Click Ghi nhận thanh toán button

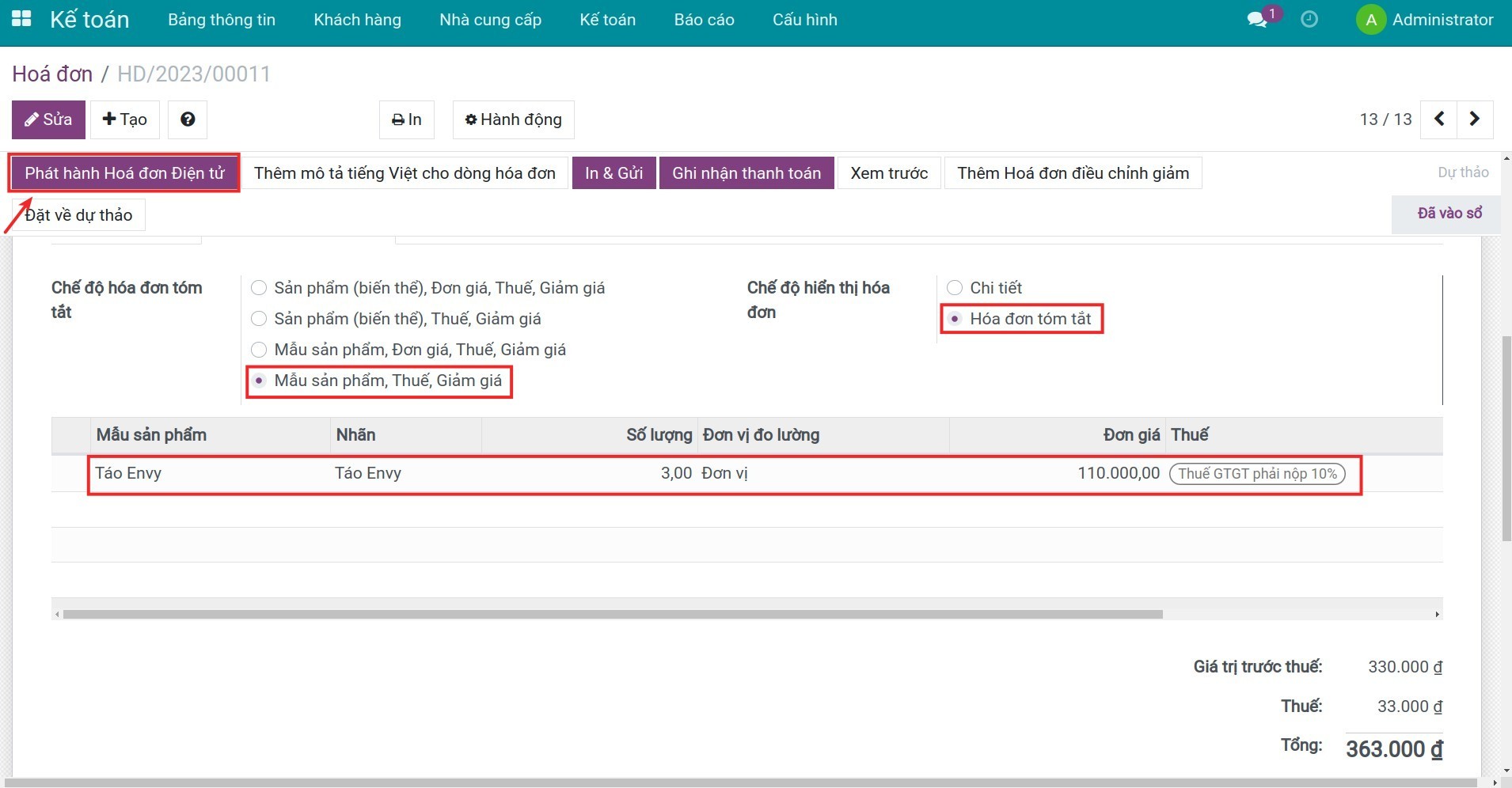click(747, 173)
